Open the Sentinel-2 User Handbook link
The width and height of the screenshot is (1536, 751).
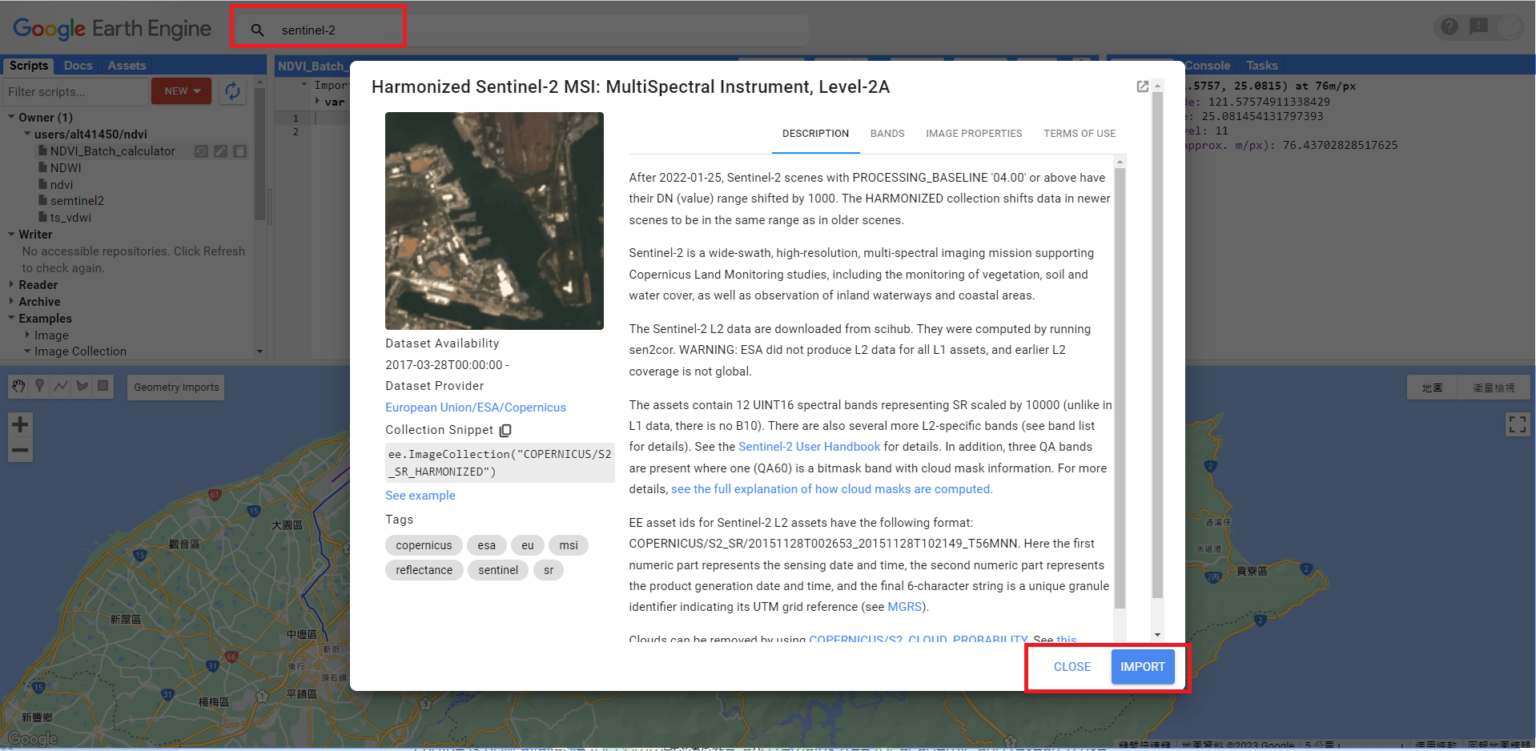click(808, 446)
